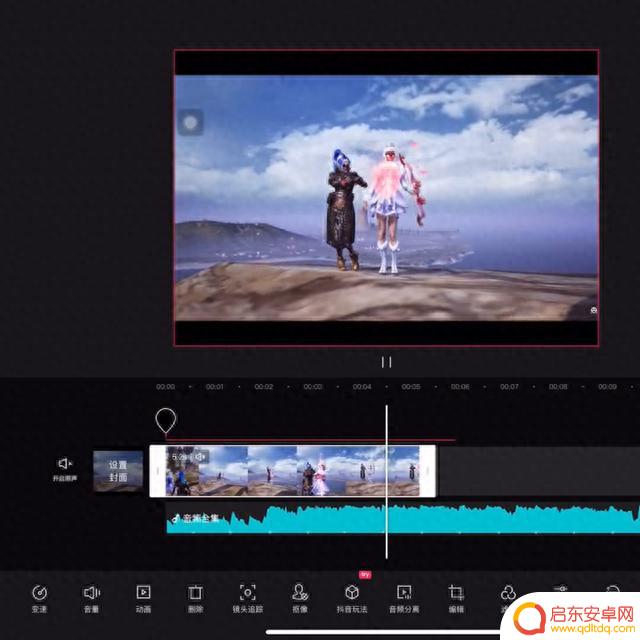Image resolution: width=640 pixels, height=640 pixels.
Task: Open the 音量 volume tool
Action: [91, 598]
